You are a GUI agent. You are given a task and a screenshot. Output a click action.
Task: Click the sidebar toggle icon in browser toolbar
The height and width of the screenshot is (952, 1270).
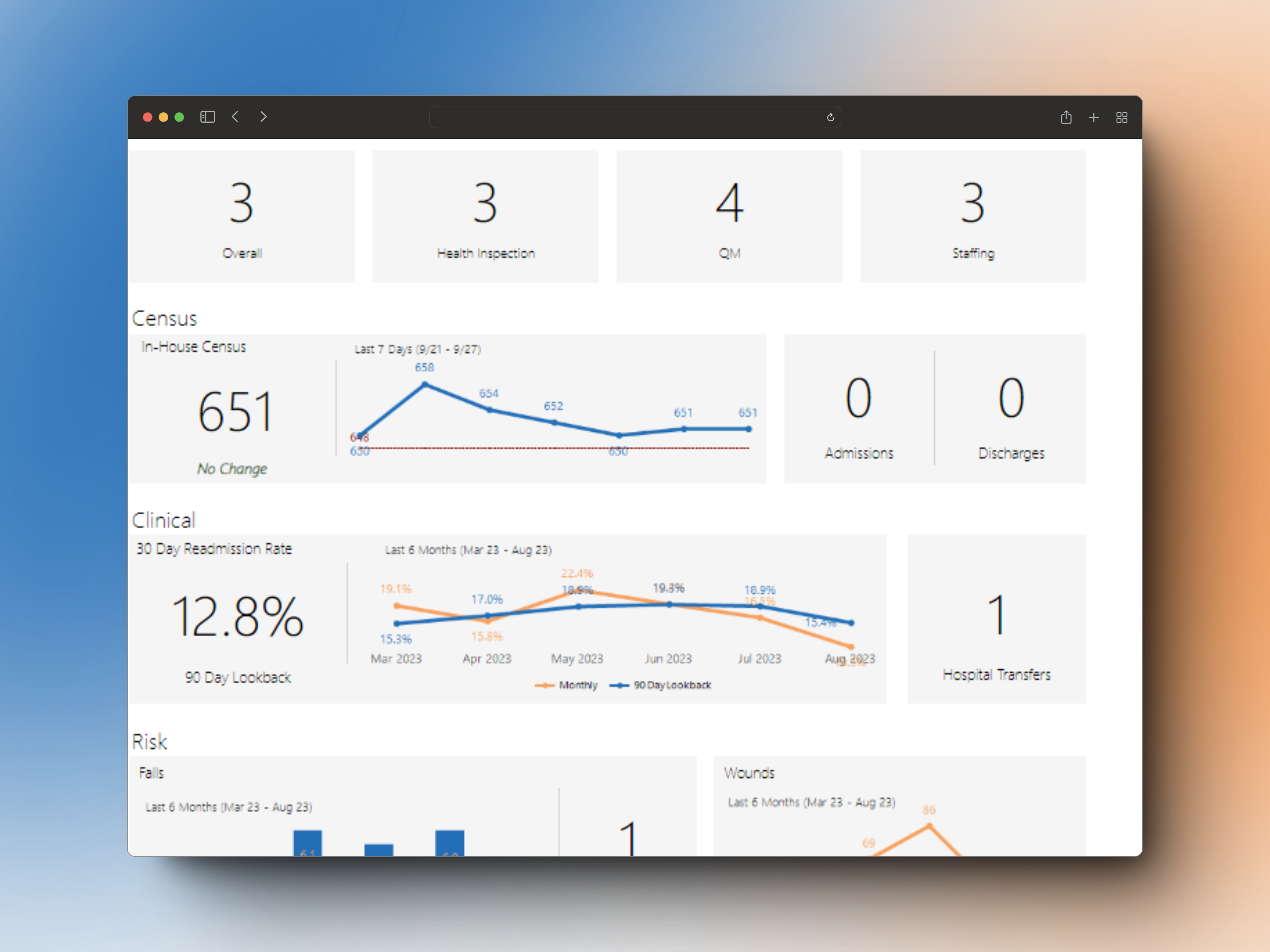(x=207, y=116)
